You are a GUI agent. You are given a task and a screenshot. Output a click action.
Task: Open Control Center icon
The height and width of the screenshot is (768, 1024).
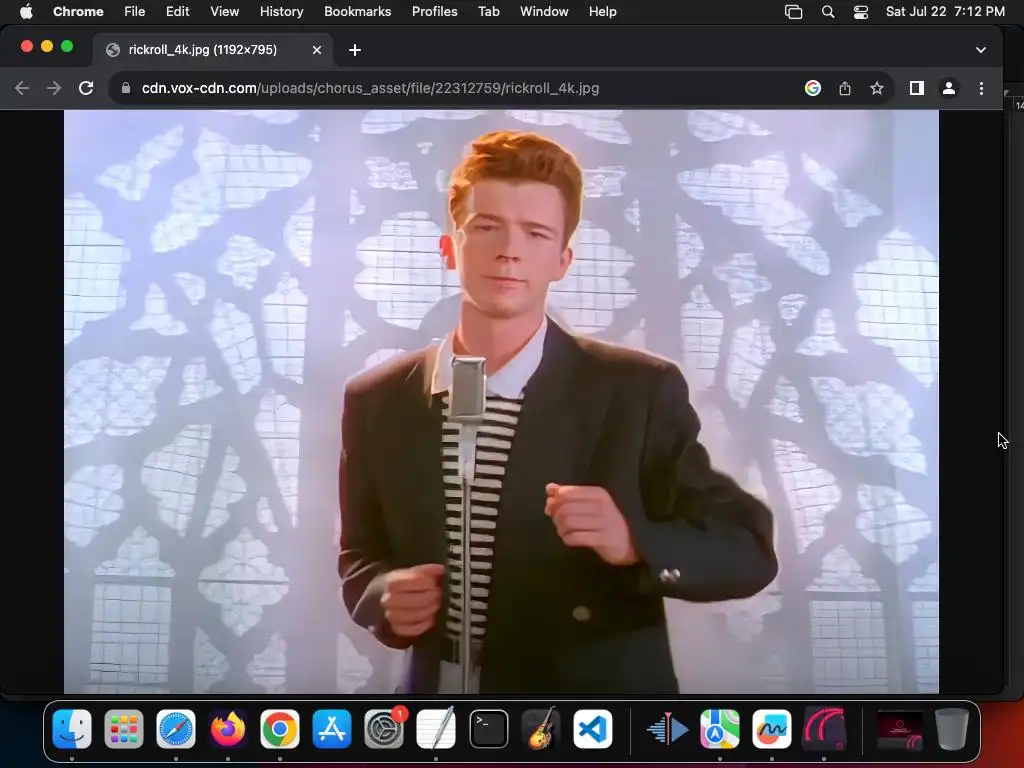coord(861,12)
